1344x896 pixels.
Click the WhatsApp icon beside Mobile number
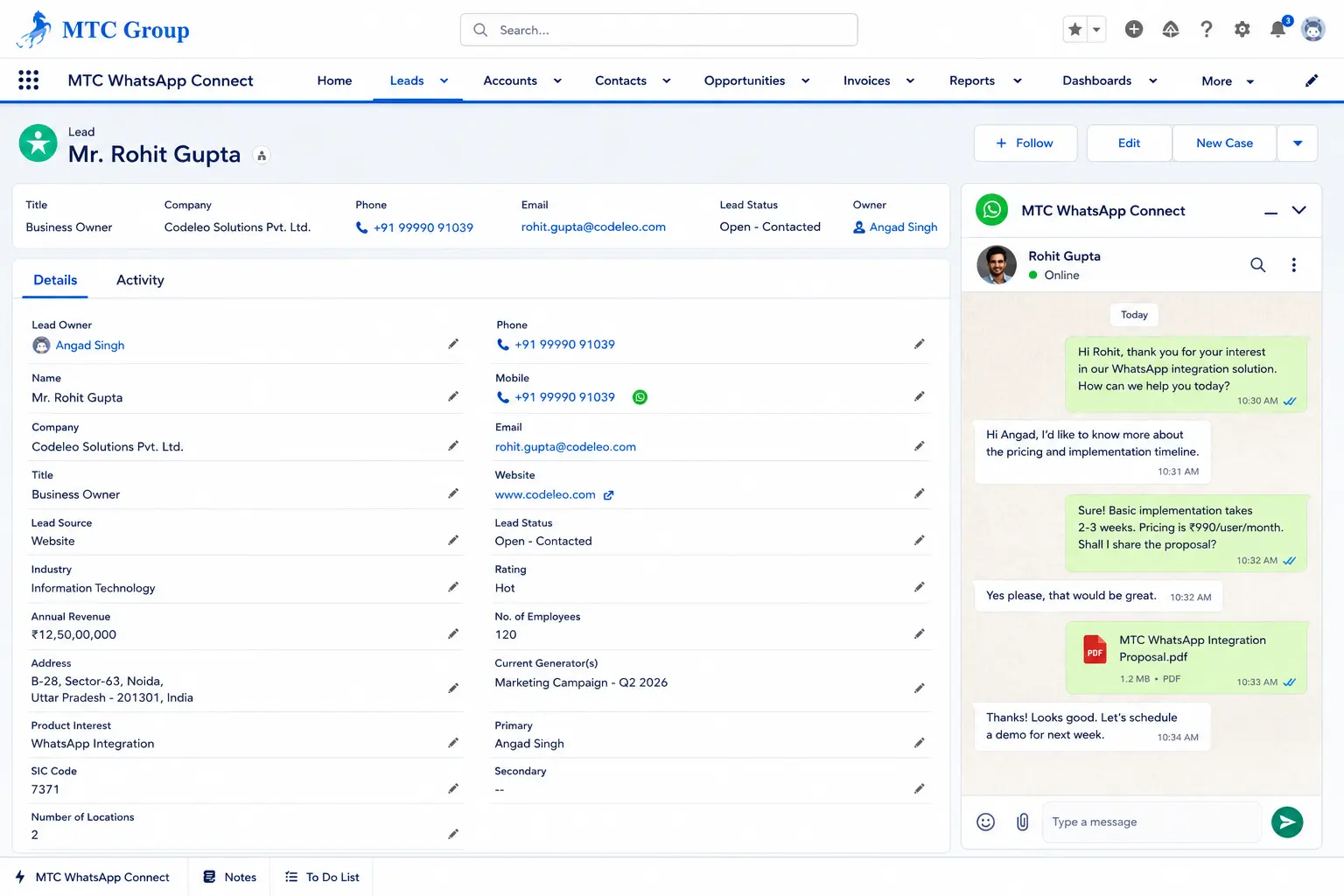640,397
